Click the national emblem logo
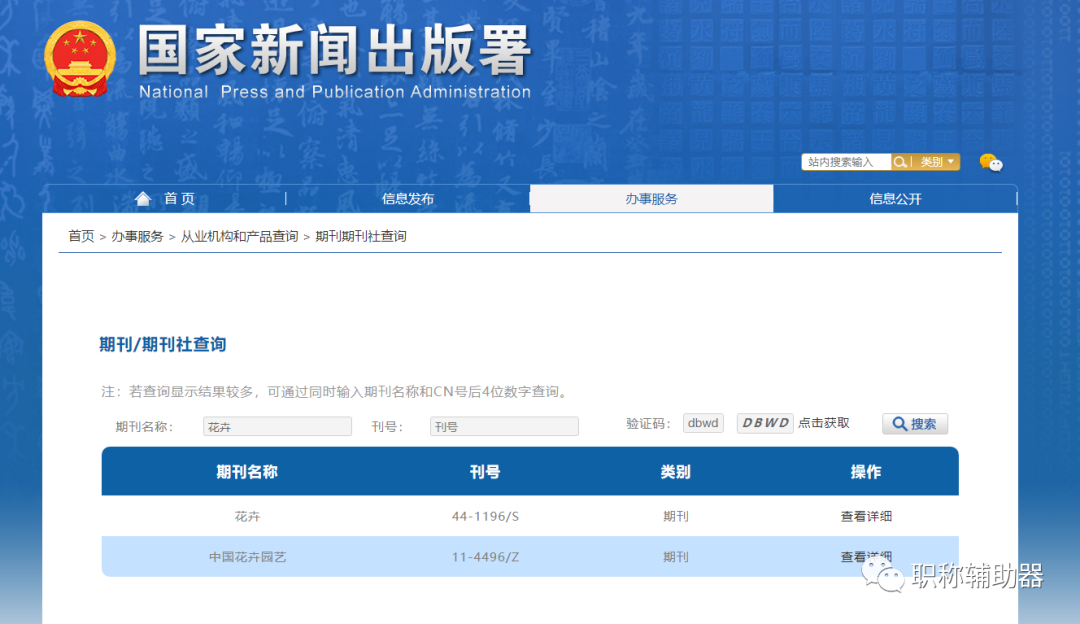 tap(81, 57)
